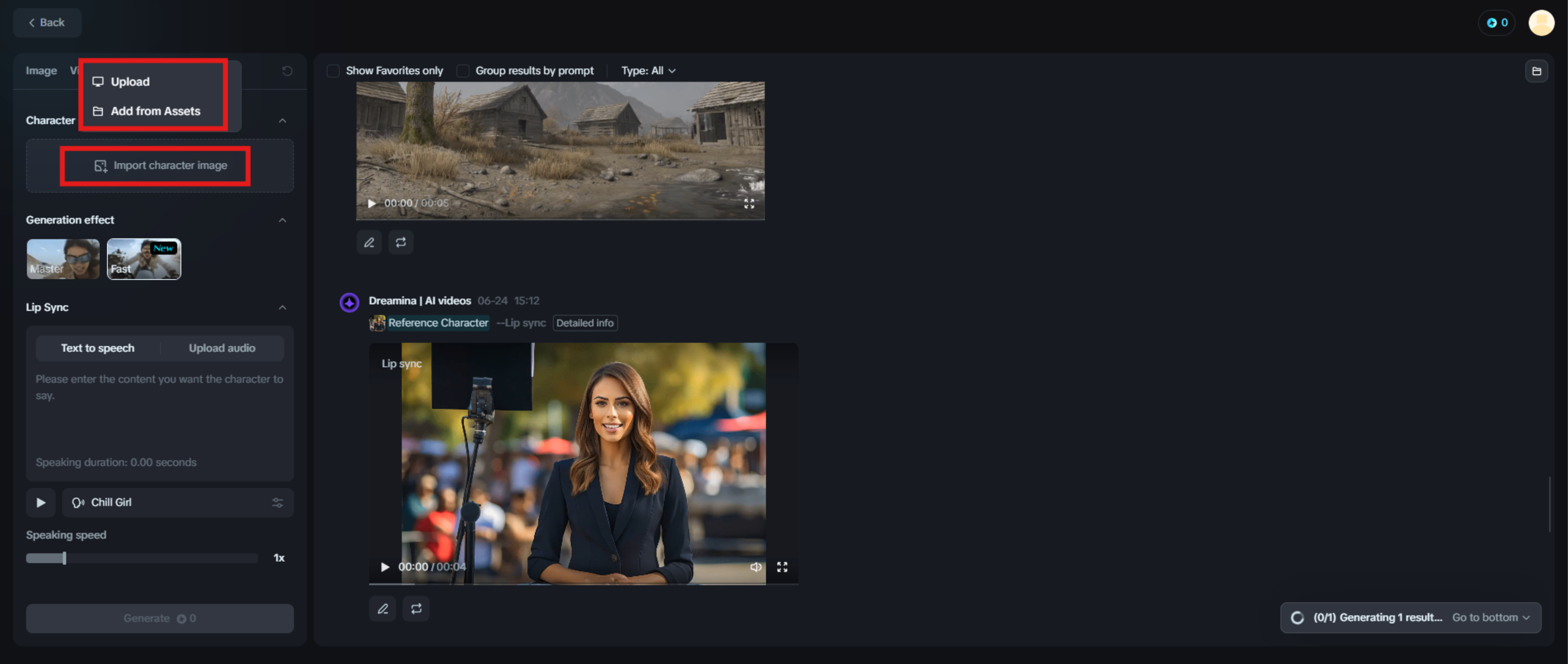The image size is (1568, 664).
Task: Click the reset icon beside the tabs
Action: [x=287, y=71]
